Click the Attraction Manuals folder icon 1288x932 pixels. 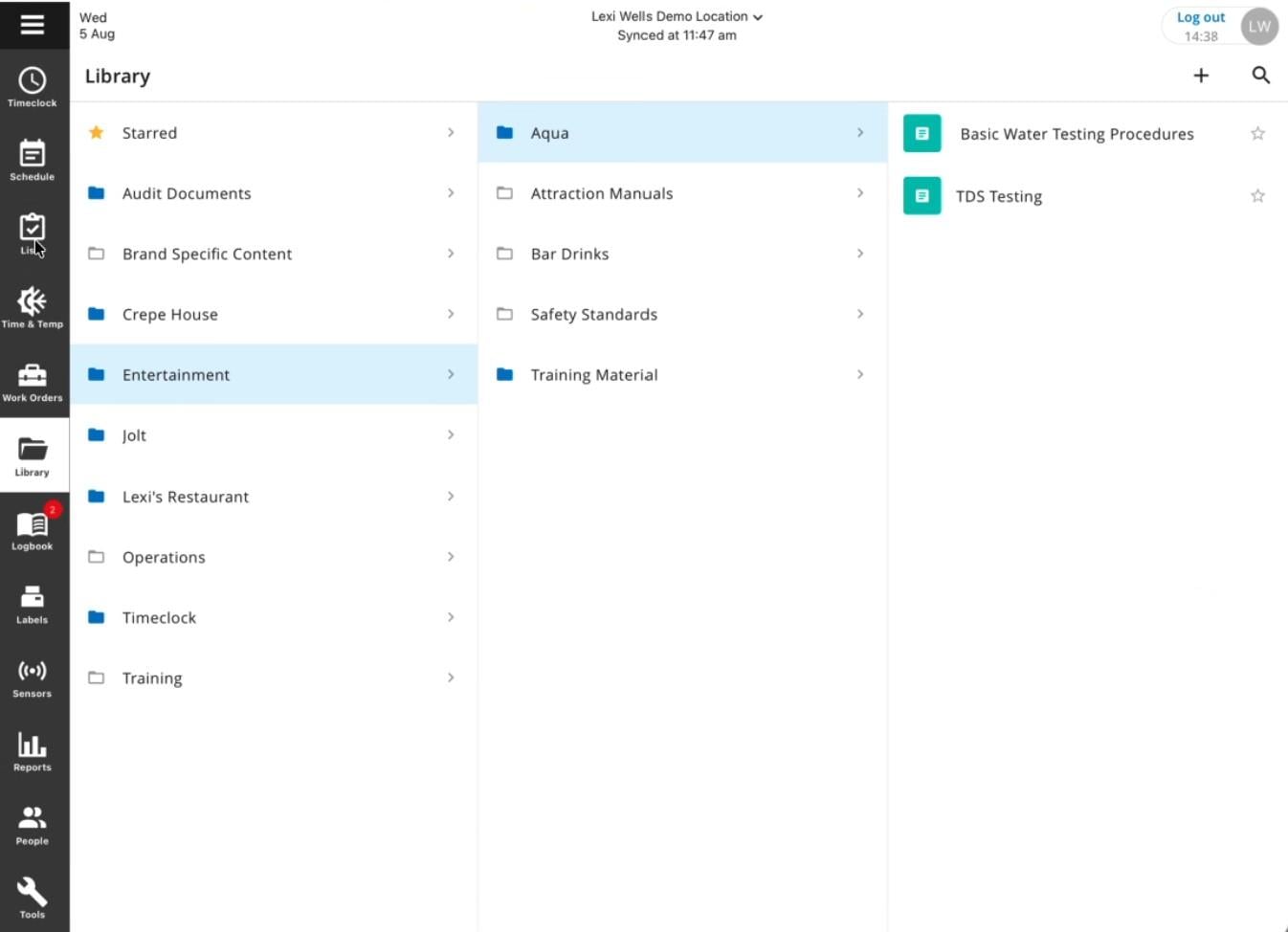point(504,193)
